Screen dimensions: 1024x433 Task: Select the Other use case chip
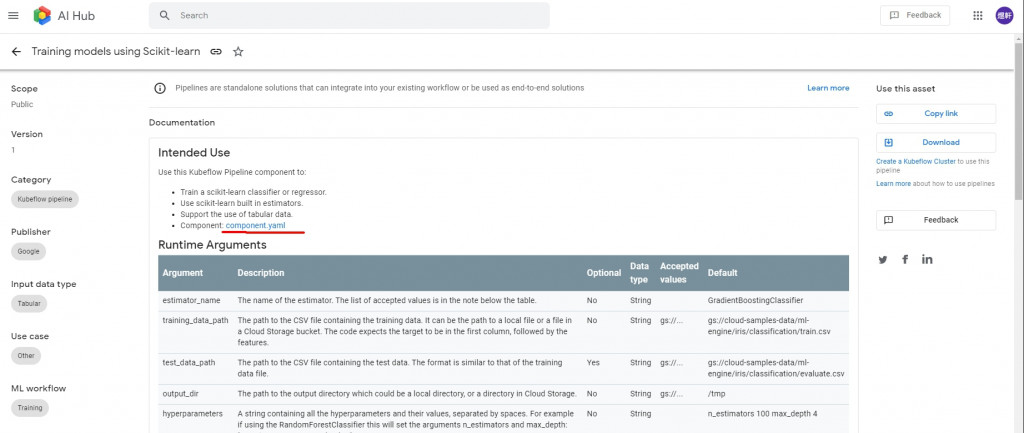click(26, 356)
